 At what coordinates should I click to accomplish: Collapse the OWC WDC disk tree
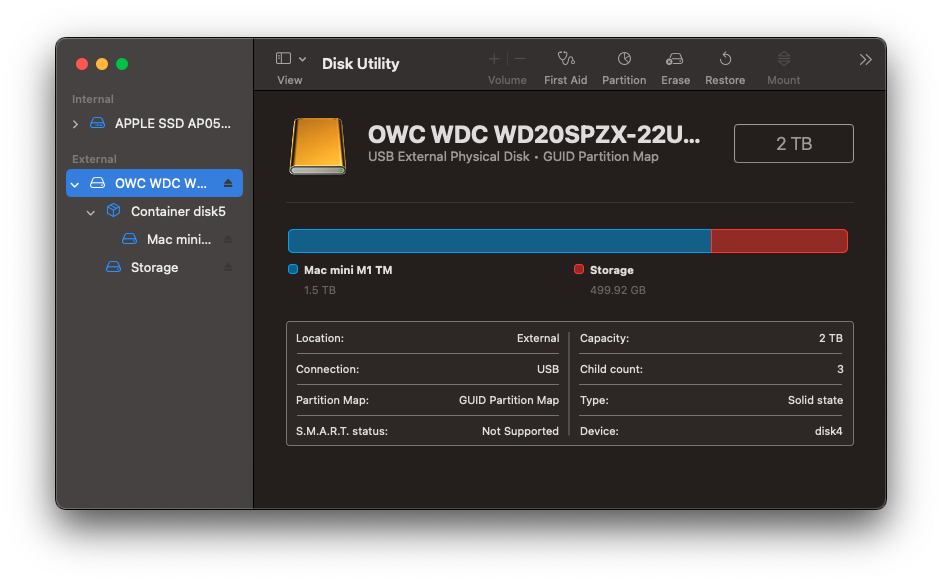(x=75, y=184)
